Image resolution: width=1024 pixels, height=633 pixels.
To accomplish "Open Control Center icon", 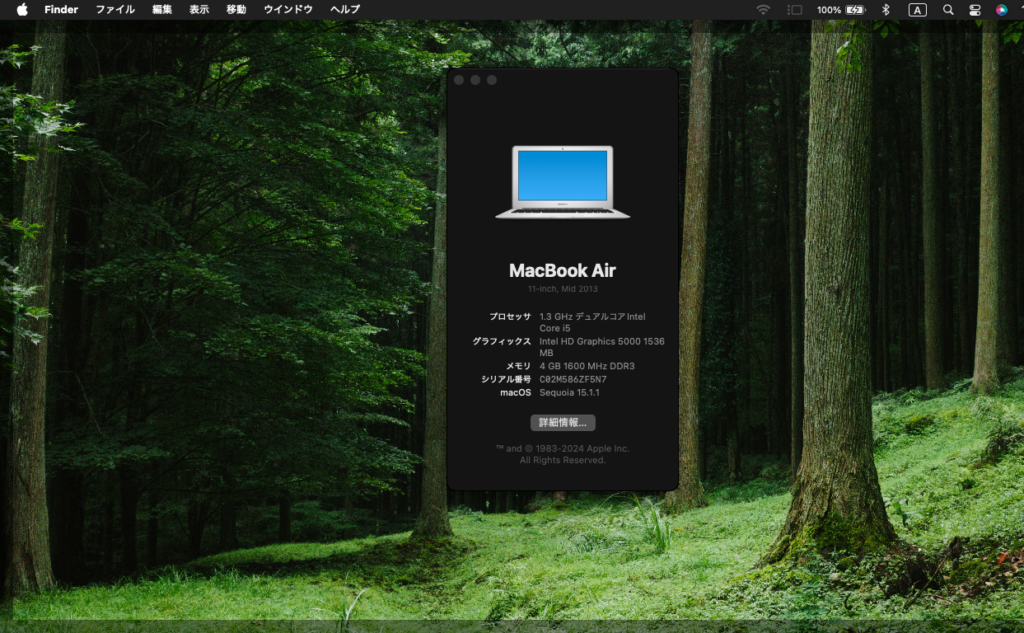I will 975,9.
